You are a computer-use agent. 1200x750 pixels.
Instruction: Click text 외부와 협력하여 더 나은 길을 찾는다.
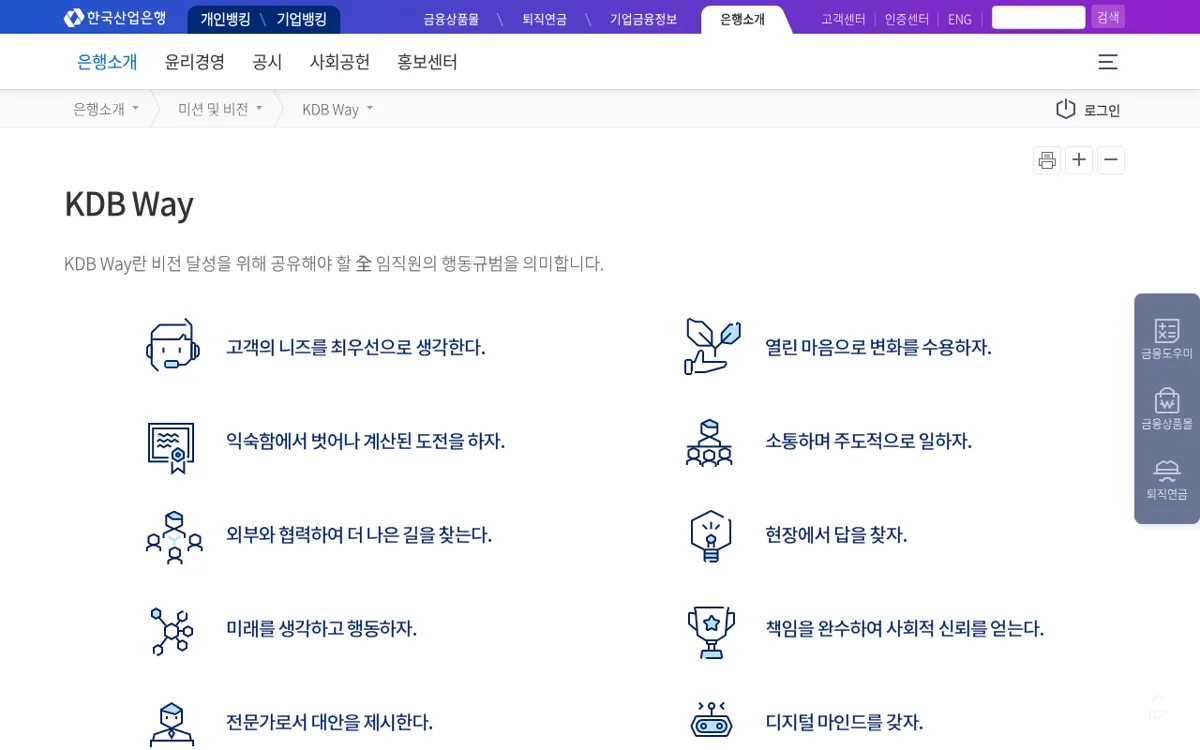359,535
